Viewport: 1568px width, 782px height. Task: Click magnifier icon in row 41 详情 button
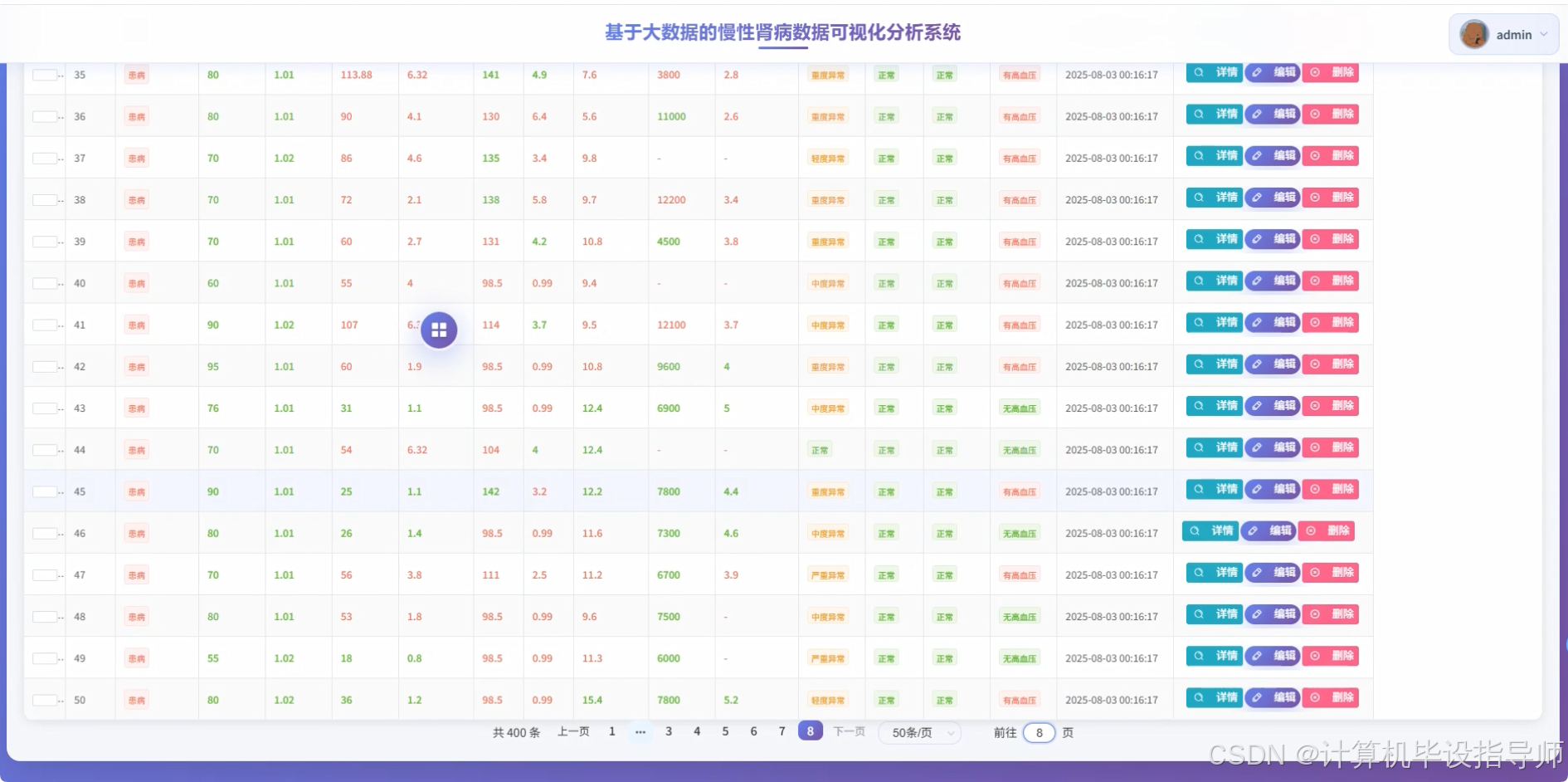coord(1199,322)
